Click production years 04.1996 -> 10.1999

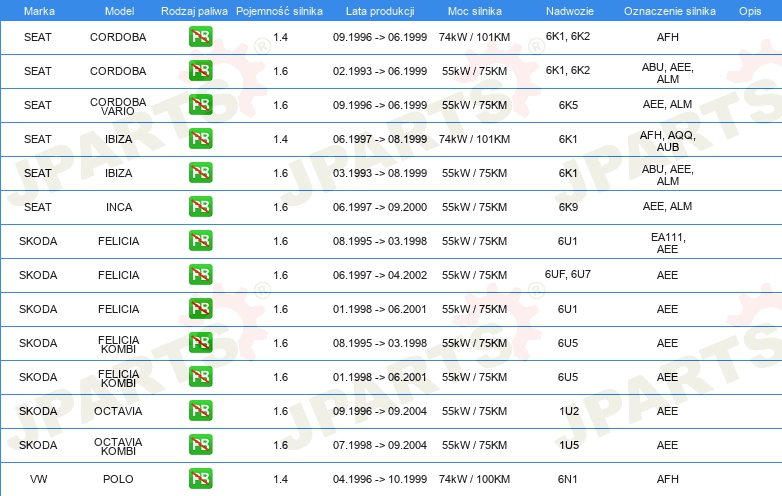pyautogui.click(x=380, y=479)
